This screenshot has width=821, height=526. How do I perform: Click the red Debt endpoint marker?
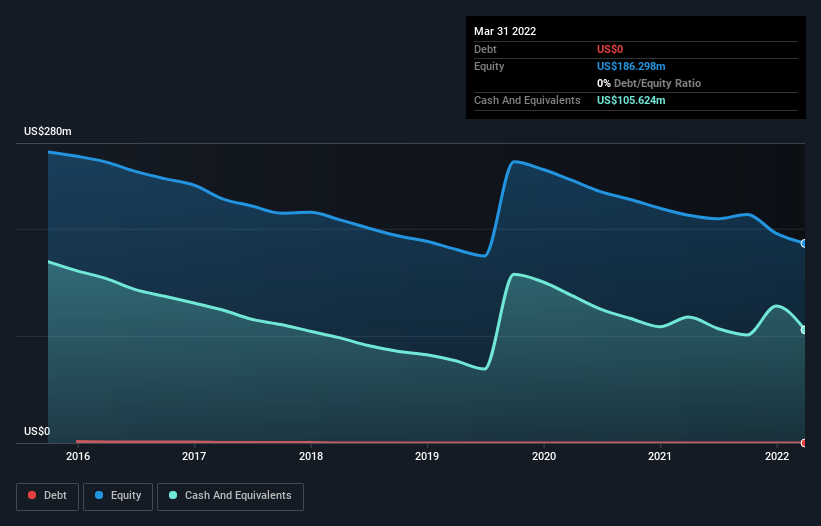[x=804, y=443]
